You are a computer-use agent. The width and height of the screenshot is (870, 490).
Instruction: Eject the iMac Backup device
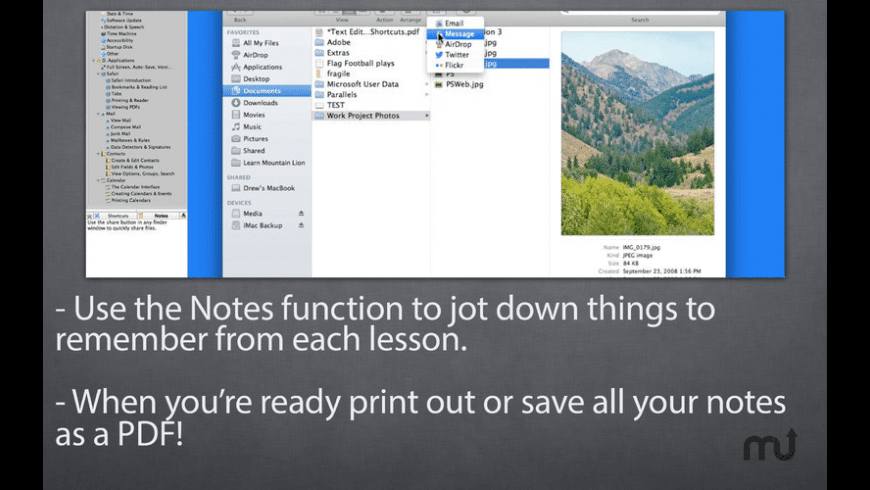pos(301,225)
